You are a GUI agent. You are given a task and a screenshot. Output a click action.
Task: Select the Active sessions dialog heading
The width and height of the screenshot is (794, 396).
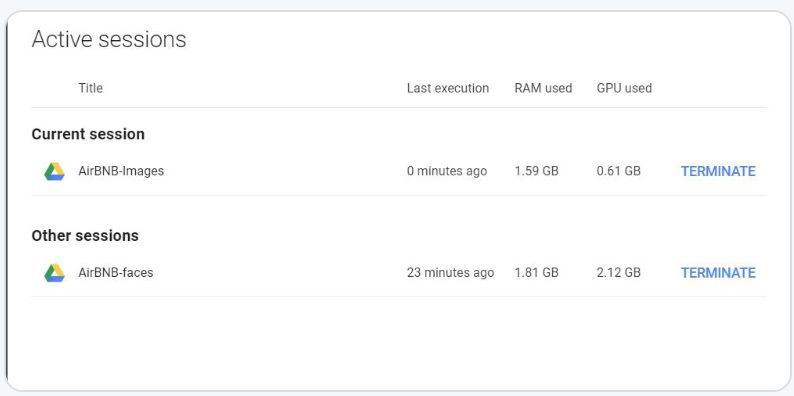[x=109, y=39]
